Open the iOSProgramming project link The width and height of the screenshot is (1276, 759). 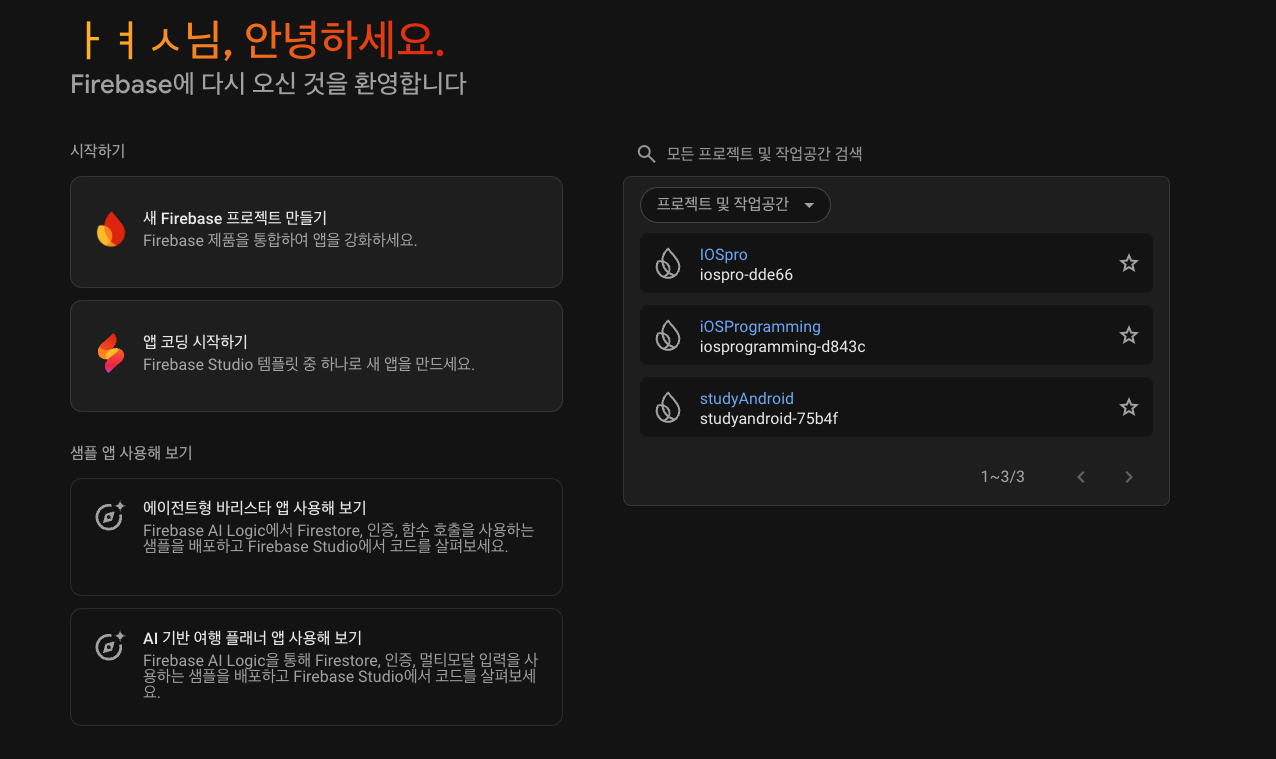pos(760,327)
